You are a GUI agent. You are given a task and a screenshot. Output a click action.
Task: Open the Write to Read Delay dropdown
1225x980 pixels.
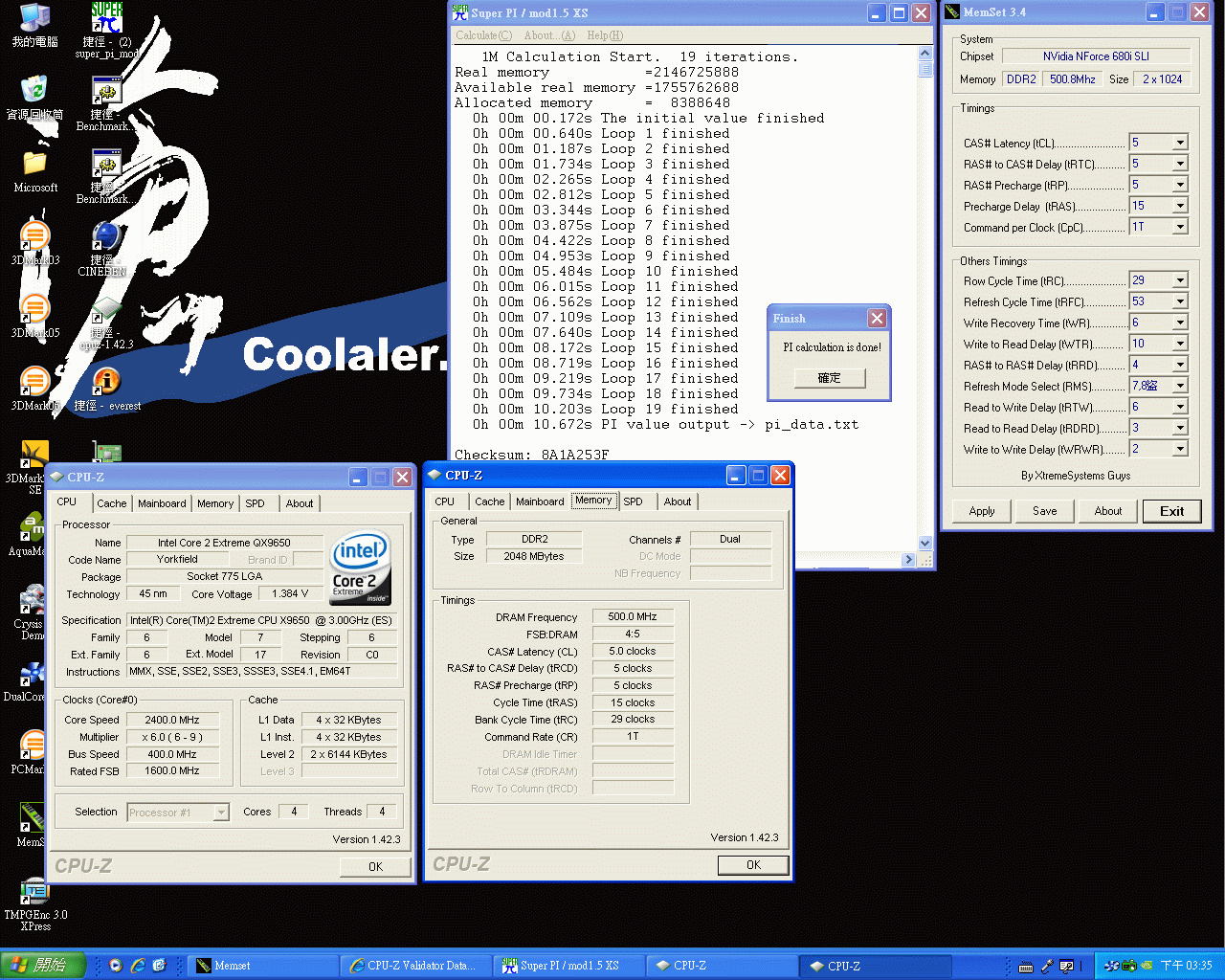point(1180,344)
